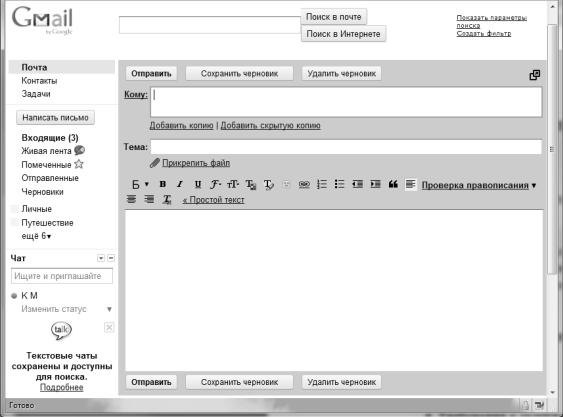
Task: Open Отправленные folder
Action: [50, 178]
